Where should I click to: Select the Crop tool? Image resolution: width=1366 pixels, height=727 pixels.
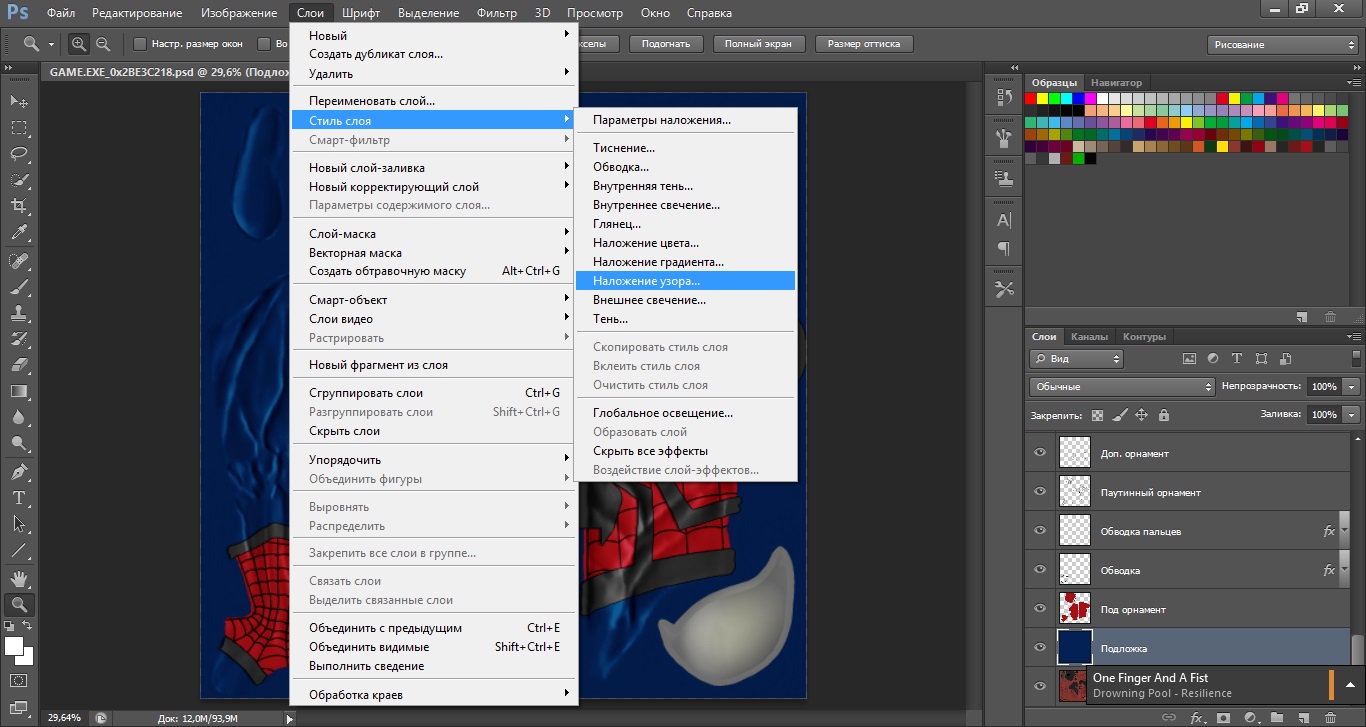[19, 206]
